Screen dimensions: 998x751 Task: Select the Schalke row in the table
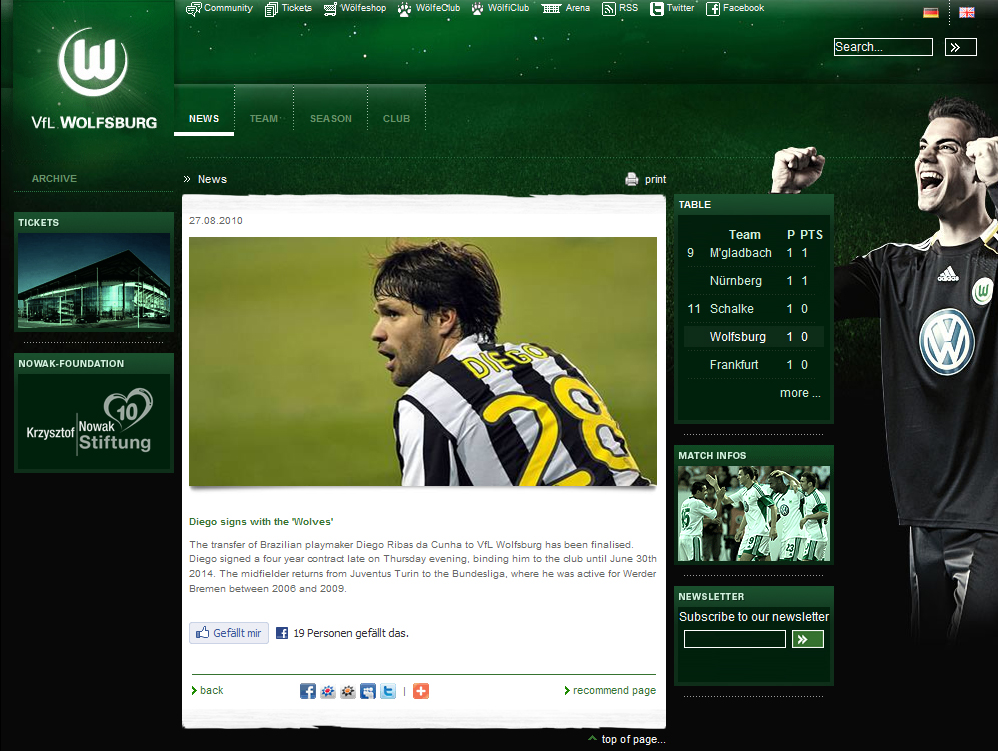click(x=754, y=309)
